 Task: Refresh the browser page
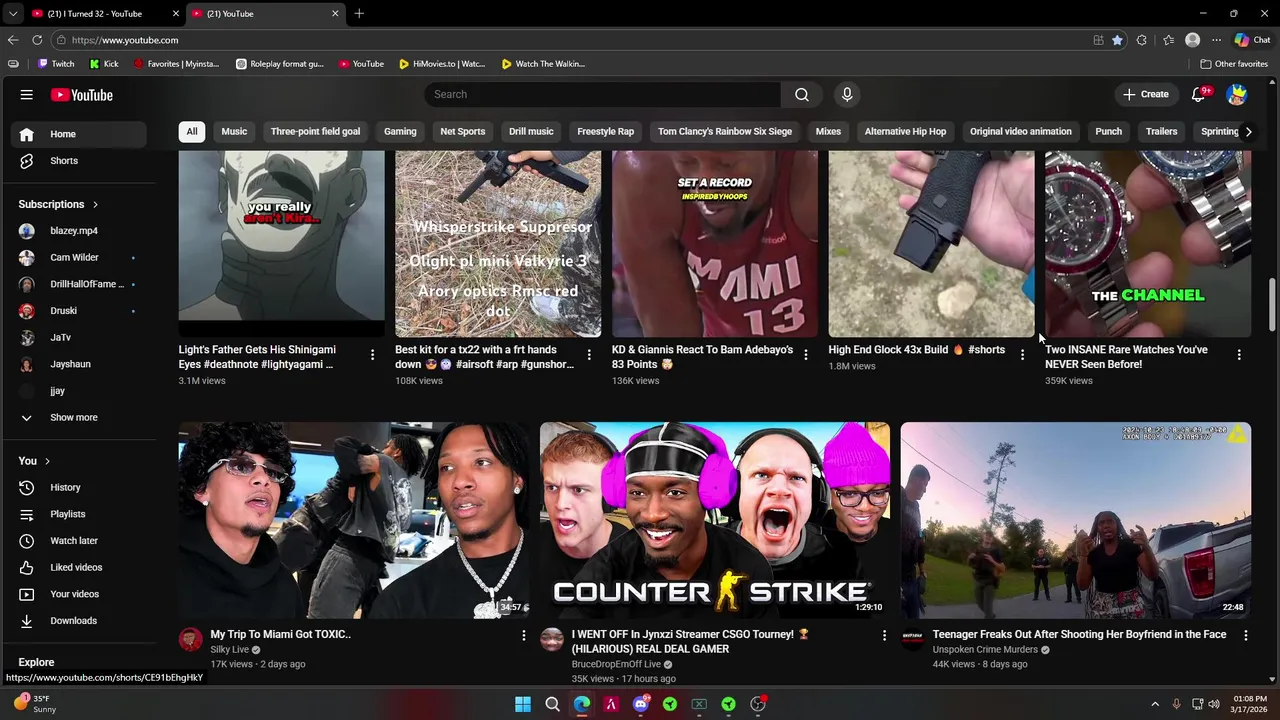pyautogui.click(x=37, y=40)
